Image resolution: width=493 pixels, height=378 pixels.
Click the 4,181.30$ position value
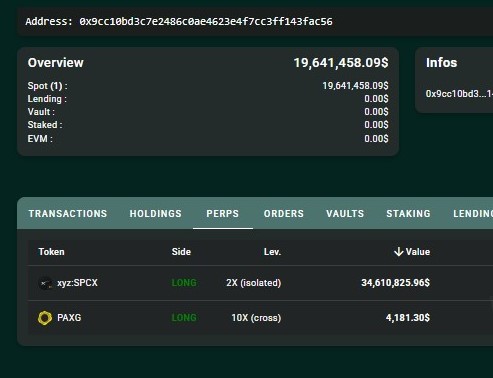(408, 318)
